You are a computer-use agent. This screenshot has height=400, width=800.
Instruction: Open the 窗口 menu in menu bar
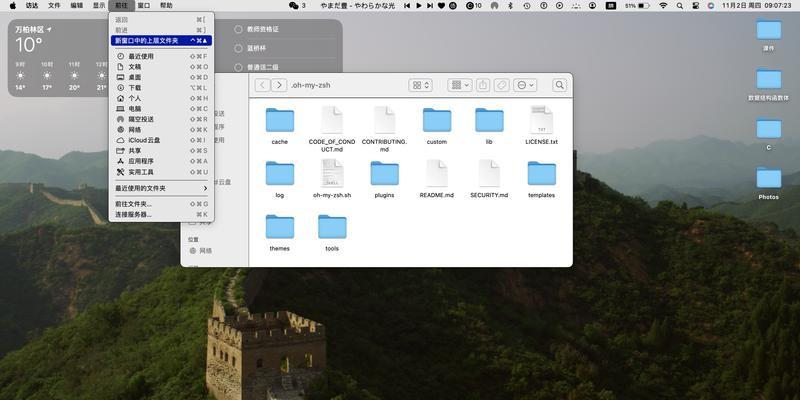144,6
